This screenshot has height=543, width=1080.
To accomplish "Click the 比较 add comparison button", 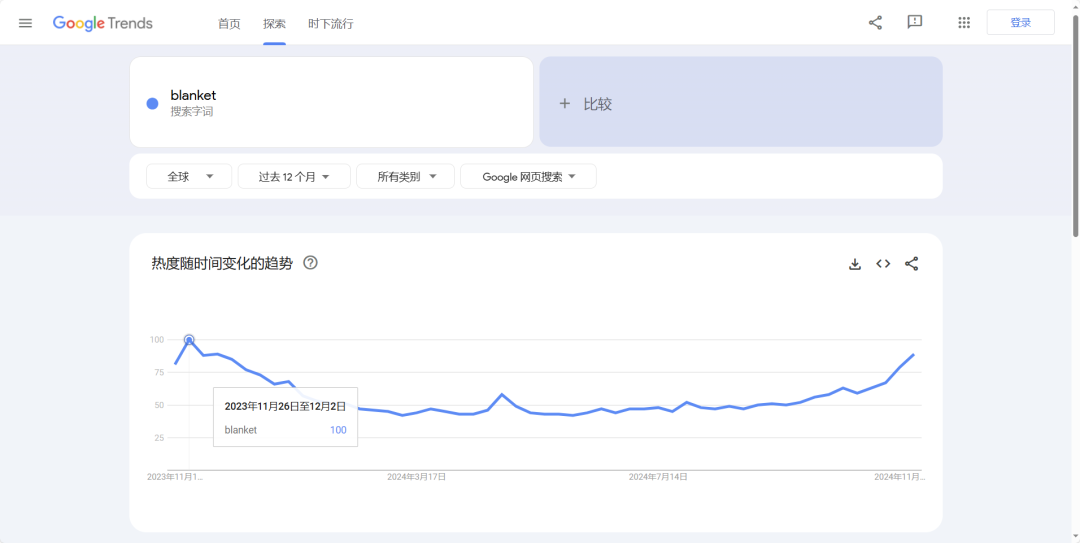I will click(x=740, y=103).
